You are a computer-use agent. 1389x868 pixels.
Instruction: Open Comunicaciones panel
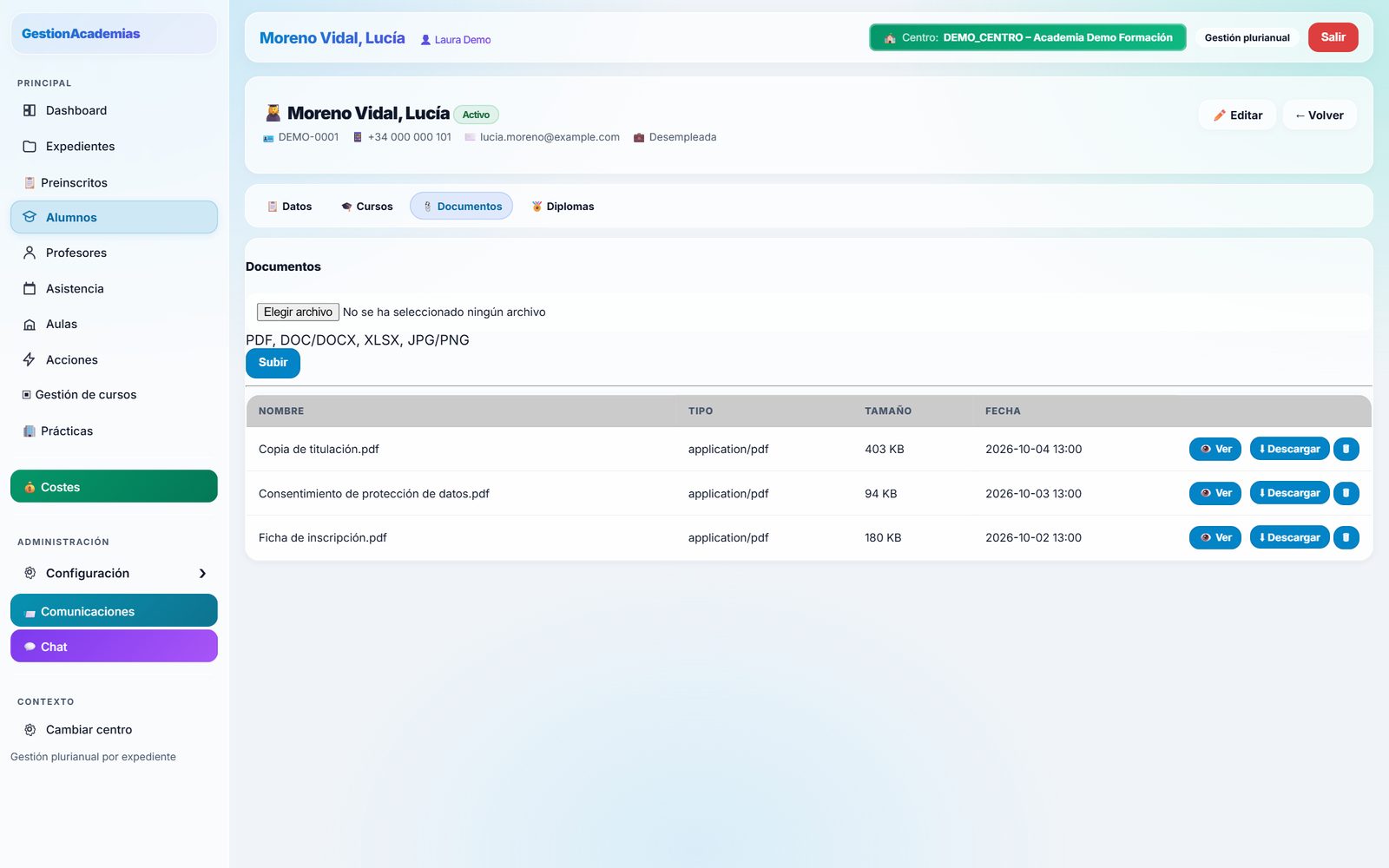(114, 610)
